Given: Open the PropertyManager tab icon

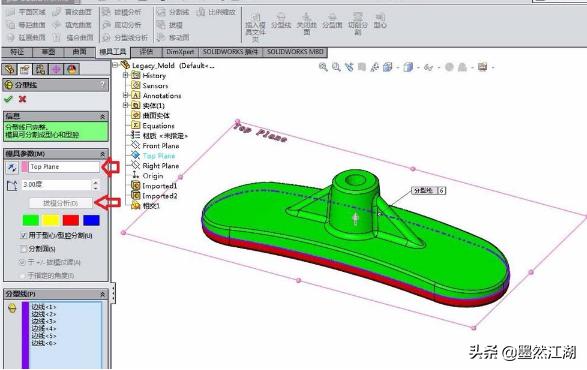Looking at the screenshot, I should [25, 69].
